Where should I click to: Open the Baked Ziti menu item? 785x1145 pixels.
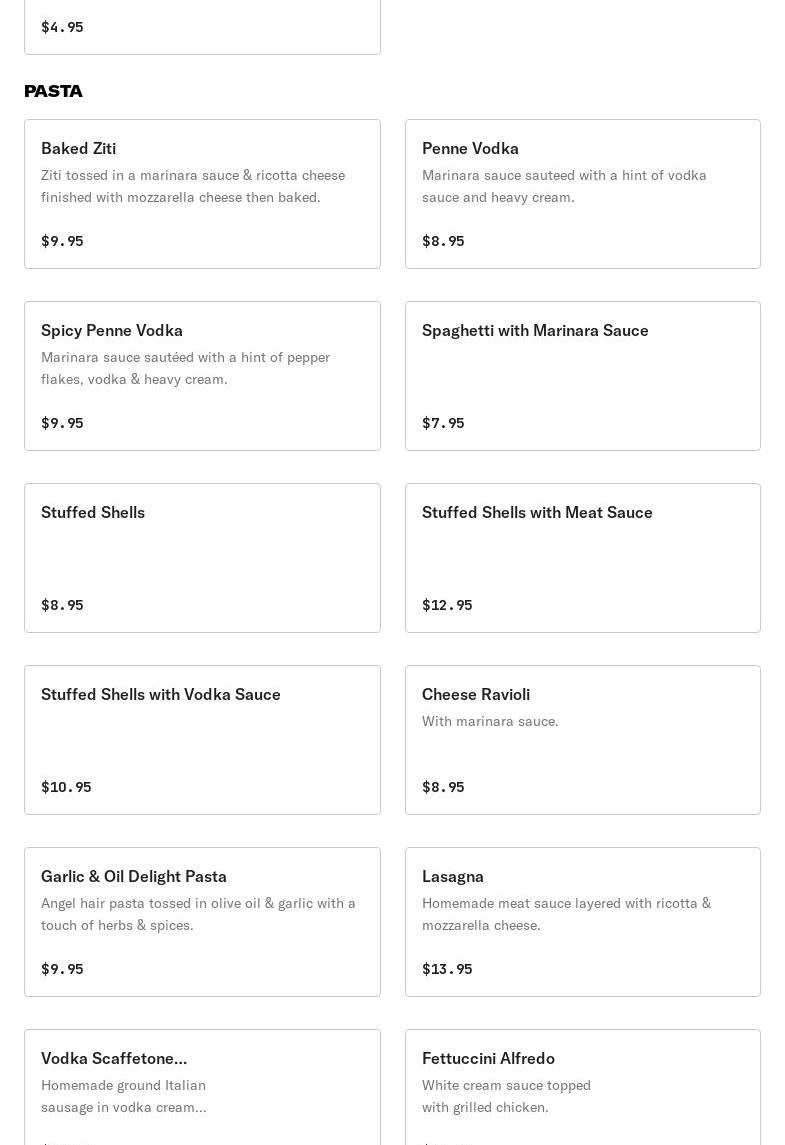[x=202, y=194]
